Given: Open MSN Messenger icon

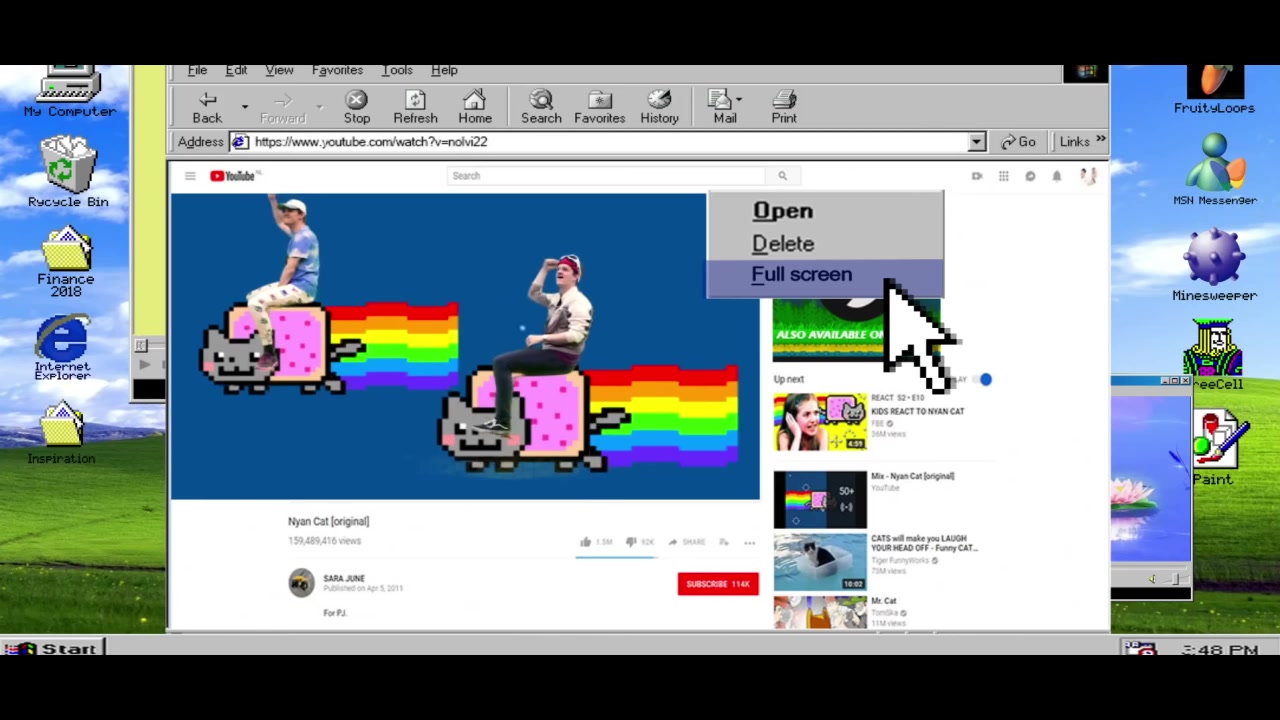Looking at the screenshot, I should point(1214,170).
